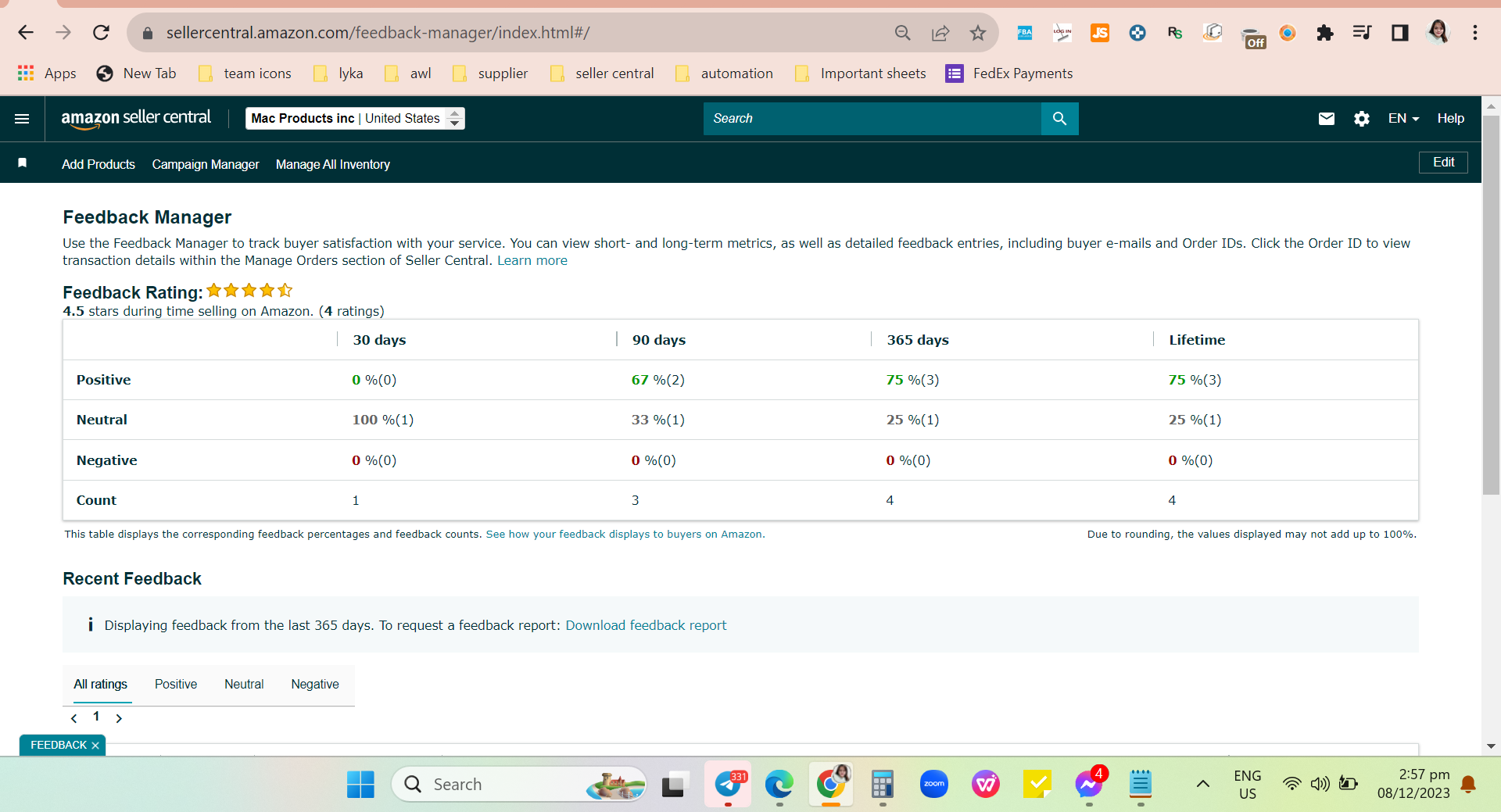Open Telegram from the taskbar

point(728,784)
